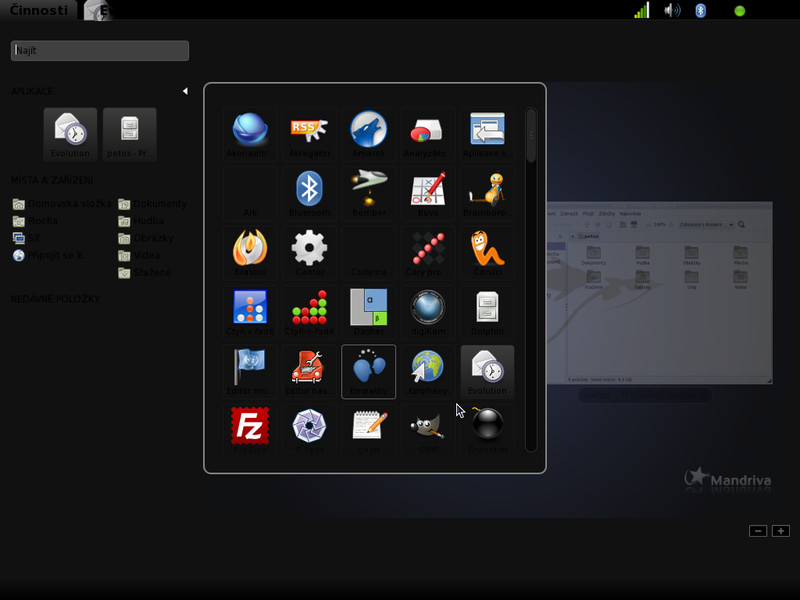The height and width of the screenshot is (600, 800).
Task: Open the Stažené downloads folder
Action: point(145,272)
